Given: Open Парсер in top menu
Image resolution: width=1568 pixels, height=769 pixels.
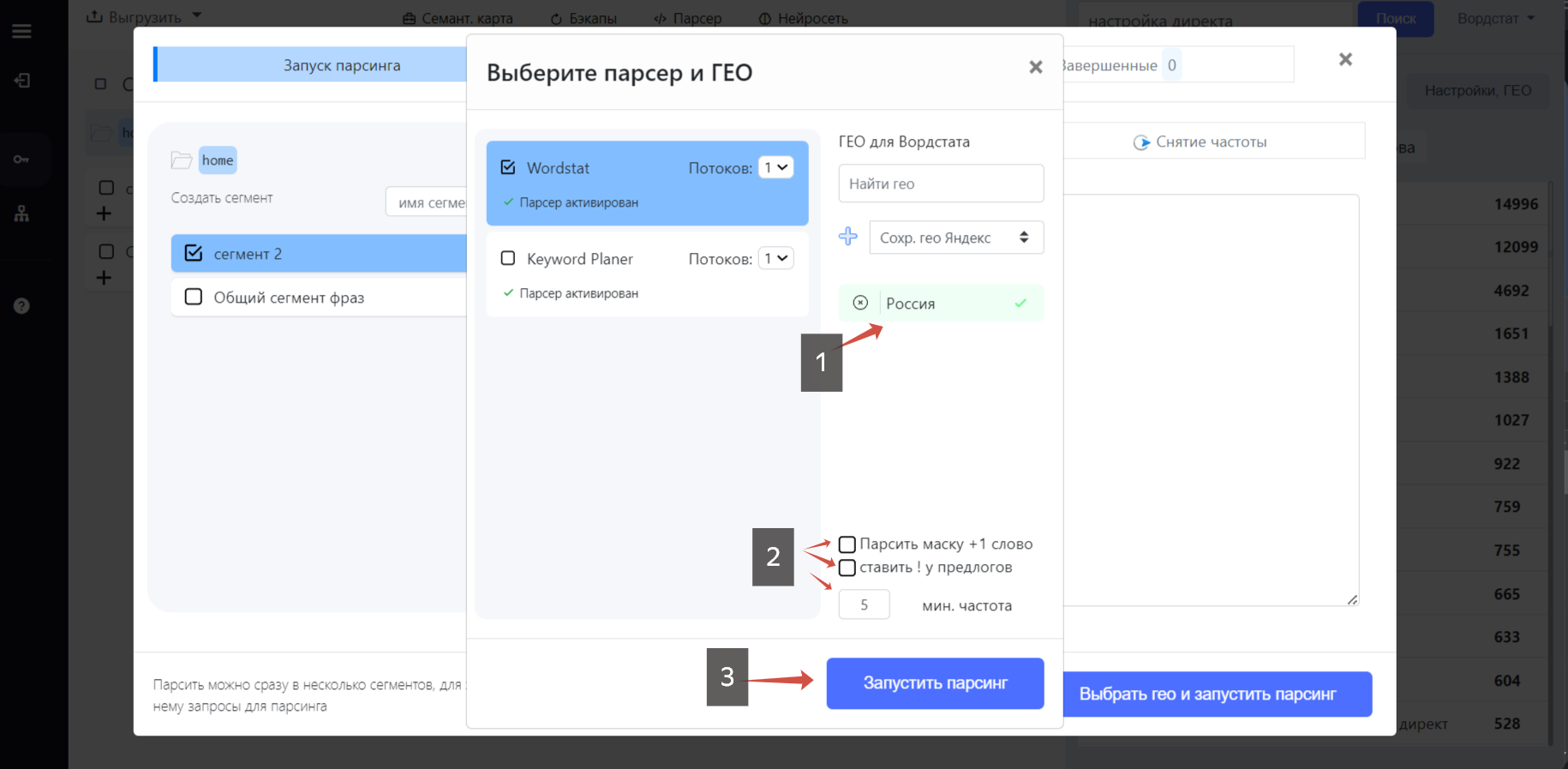Looking at the screenshot, I should [688, 18].
